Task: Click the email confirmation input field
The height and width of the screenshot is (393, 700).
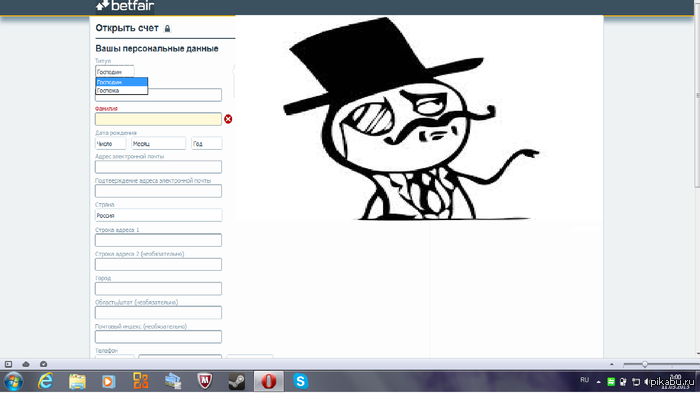Action: pyautogui.click(x=158, y=191)
